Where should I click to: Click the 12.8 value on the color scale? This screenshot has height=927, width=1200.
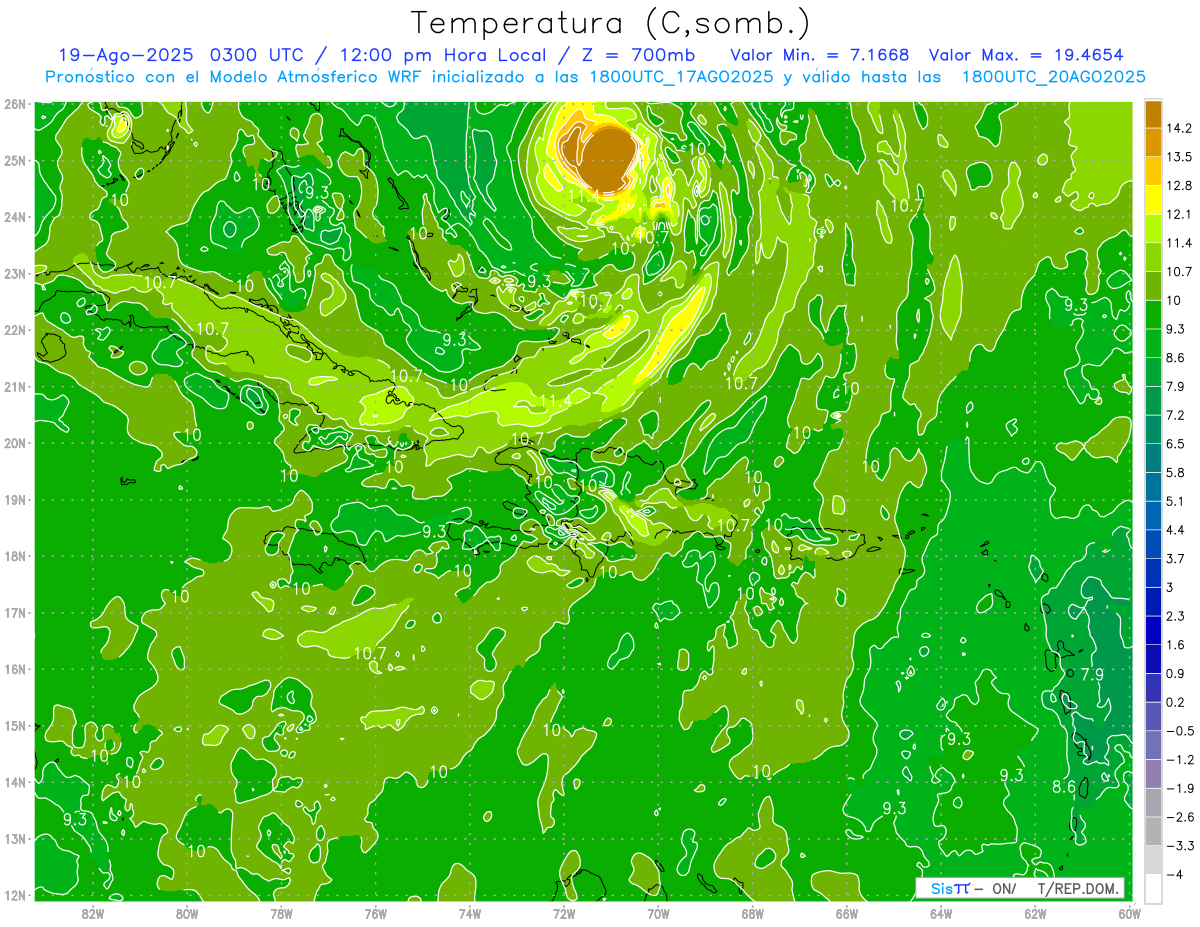click(1180, 185)
